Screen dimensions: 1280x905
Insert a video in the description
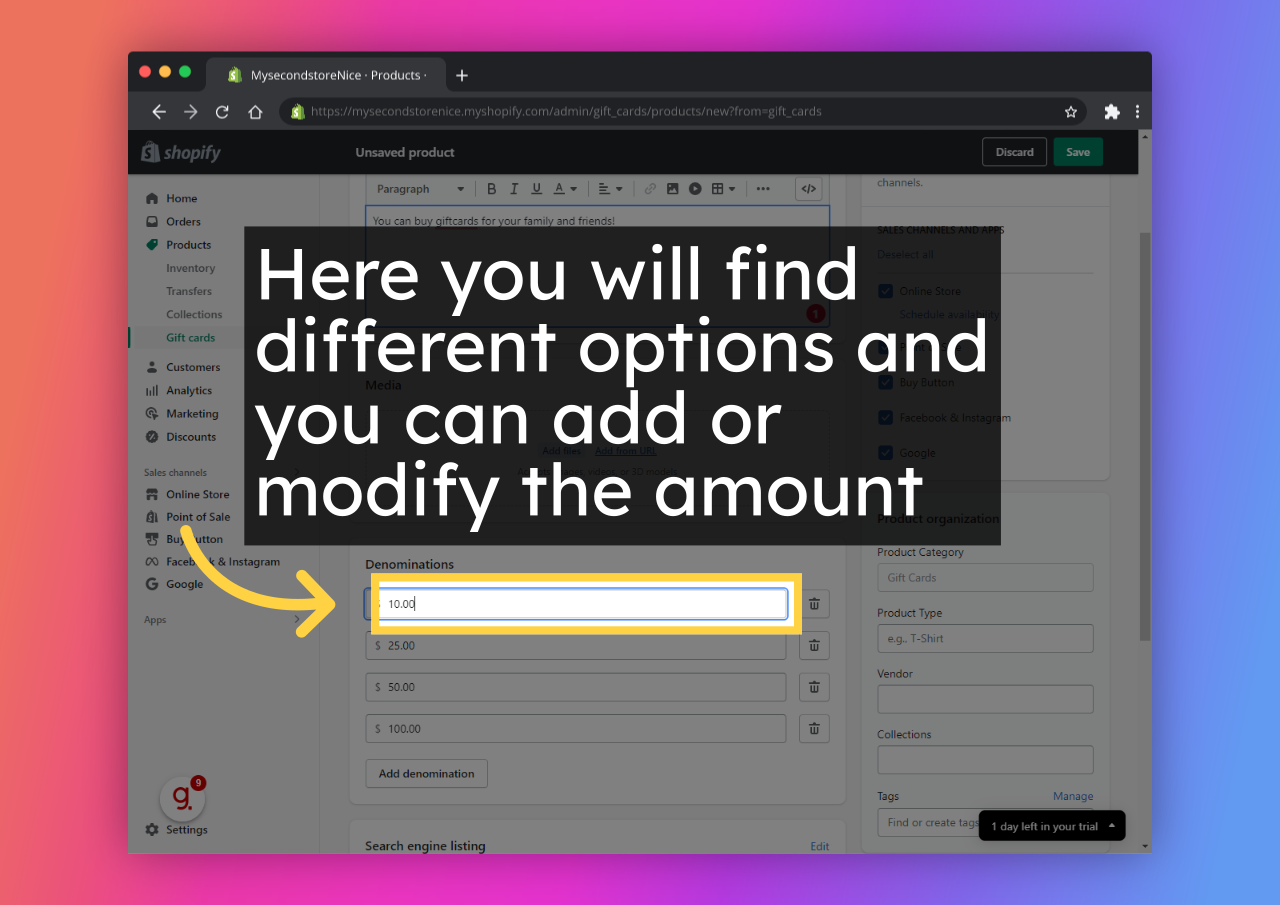[x=695, y=188]
